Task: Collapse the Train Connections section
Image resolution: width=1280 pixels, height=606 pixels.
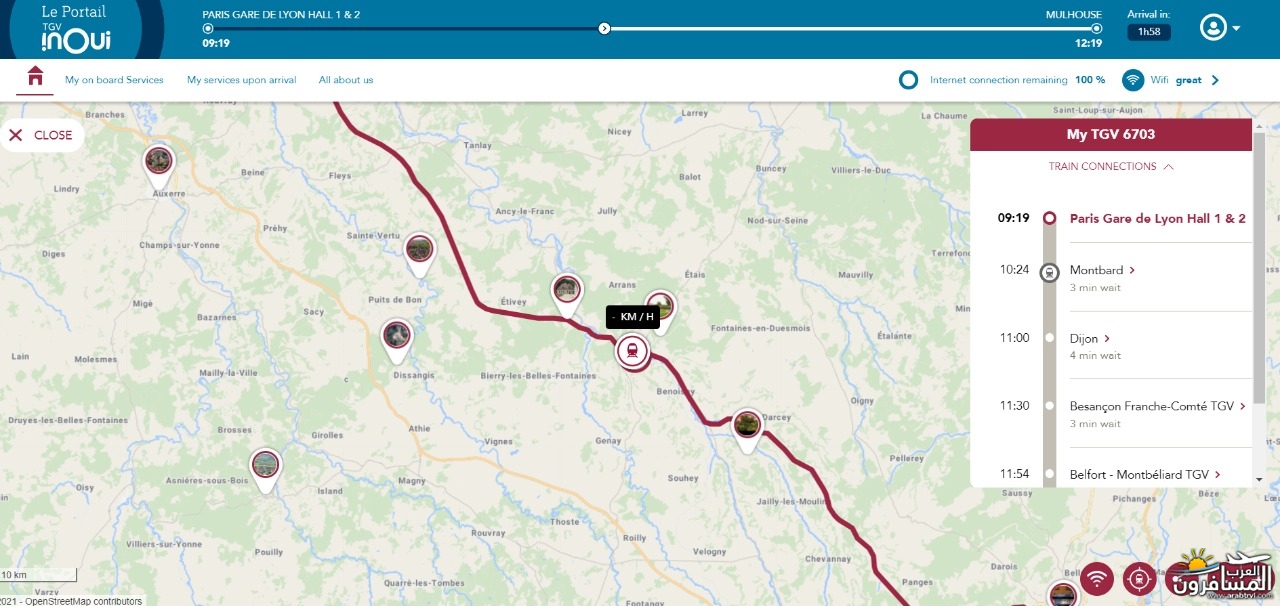Action: click(1111, 167)
